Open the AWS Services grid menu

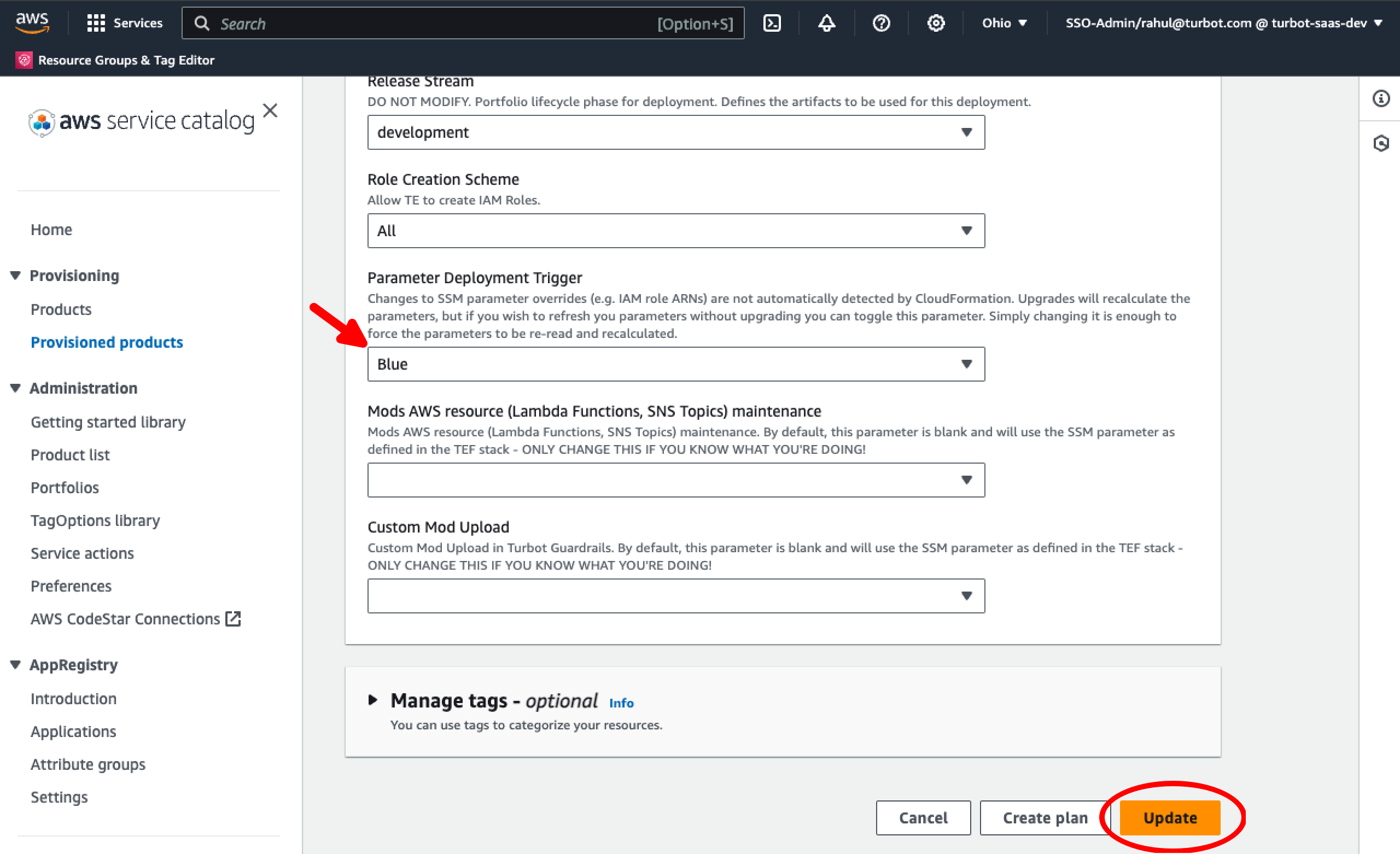coord(96,23)
